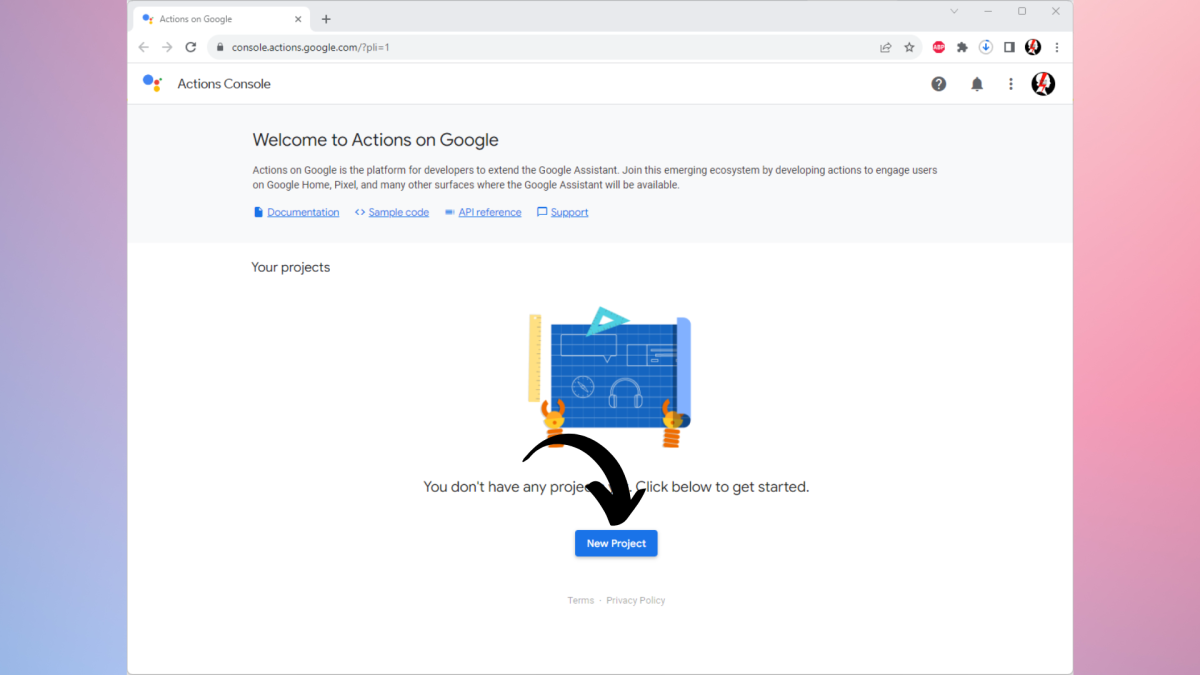Screen dimensions: 1200x675
Task: Click the Google Assistant logo
Action: coord(152,83)
